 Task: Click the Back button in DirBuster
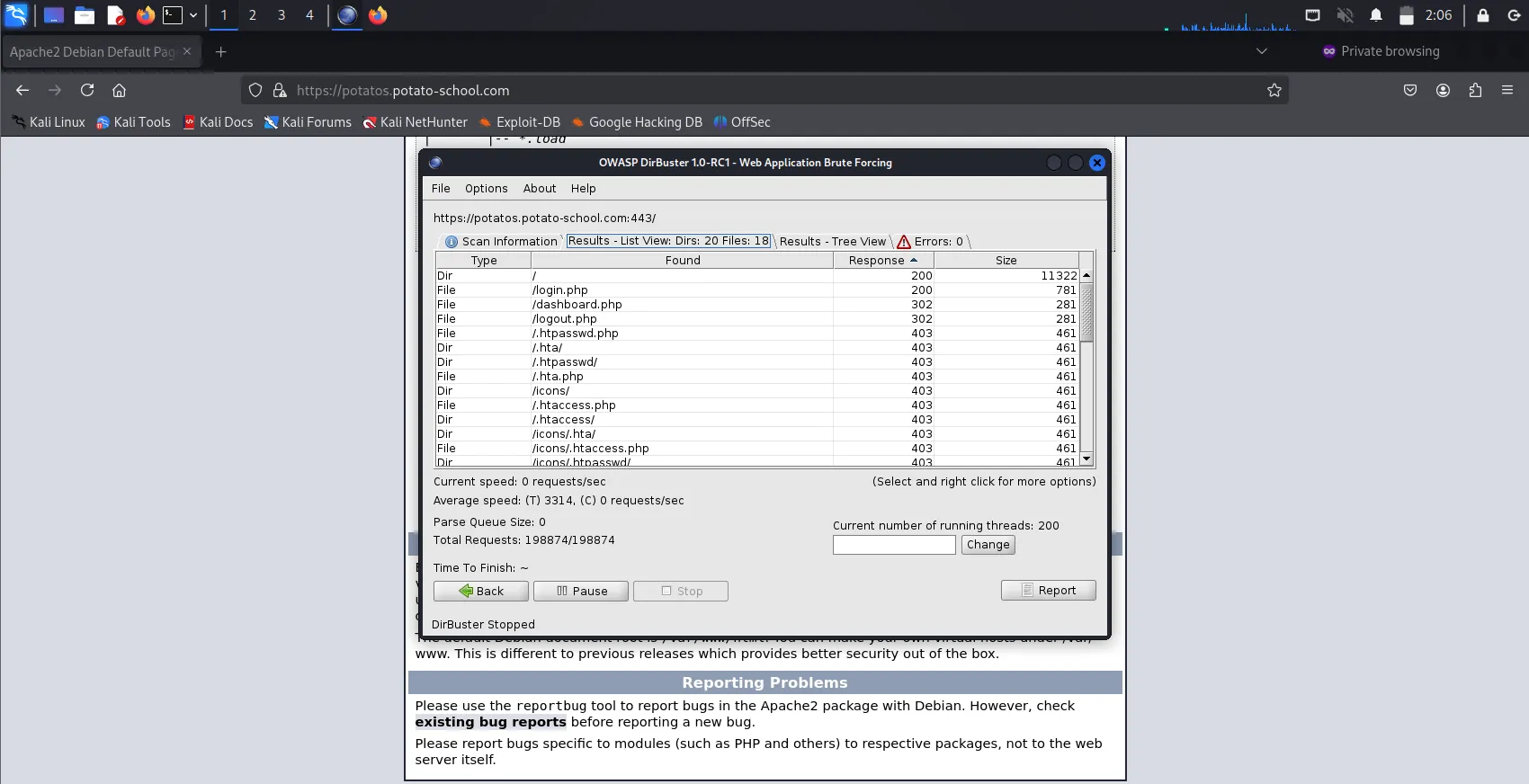click(481, 591)
